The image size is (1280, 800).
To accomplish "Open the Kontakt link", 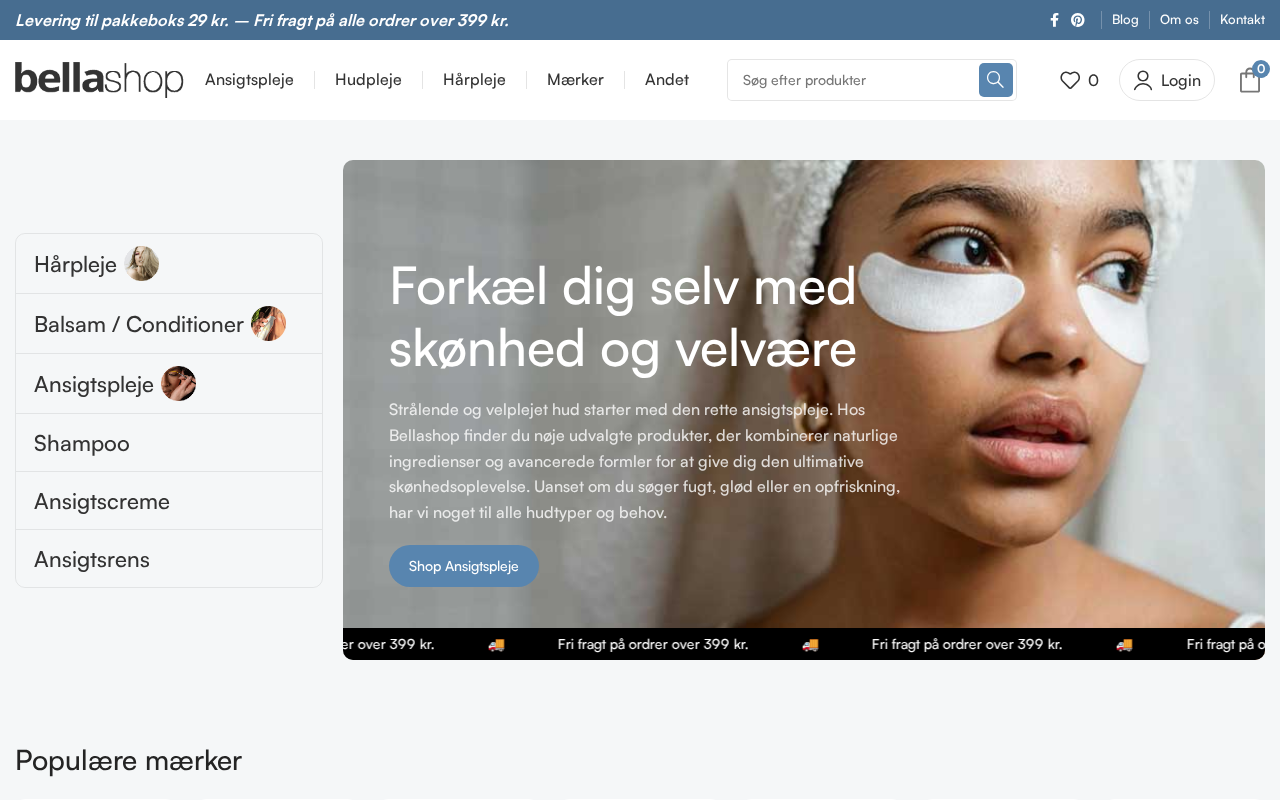I will [x=1242, y=20].
